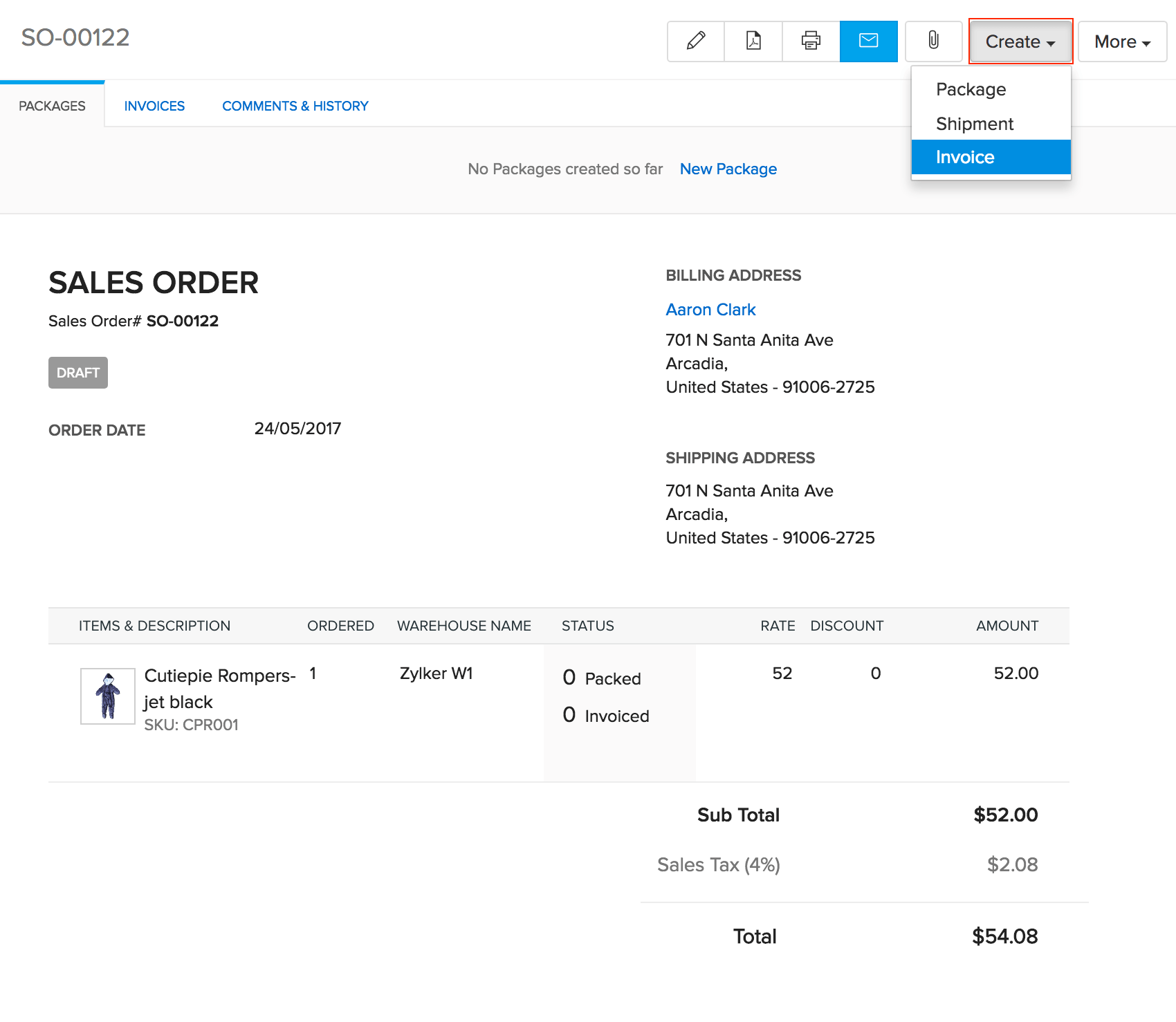Screen dimensions: 1176x1022
Task: Click the New Package link
Action: [x=728, y=169]
